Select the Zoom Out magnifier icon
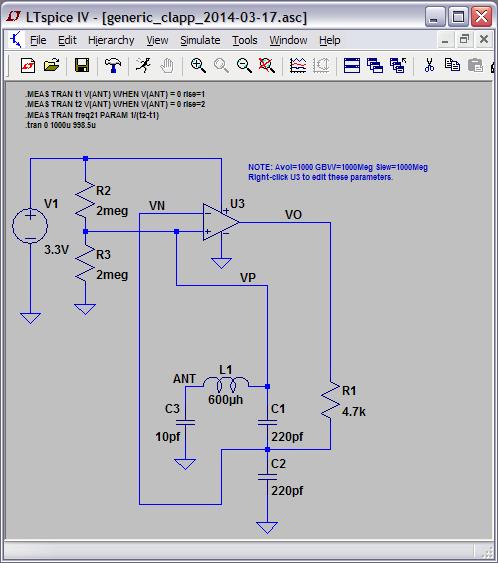Viewport: 498px width, 563px height. click(x=244, y=66)
